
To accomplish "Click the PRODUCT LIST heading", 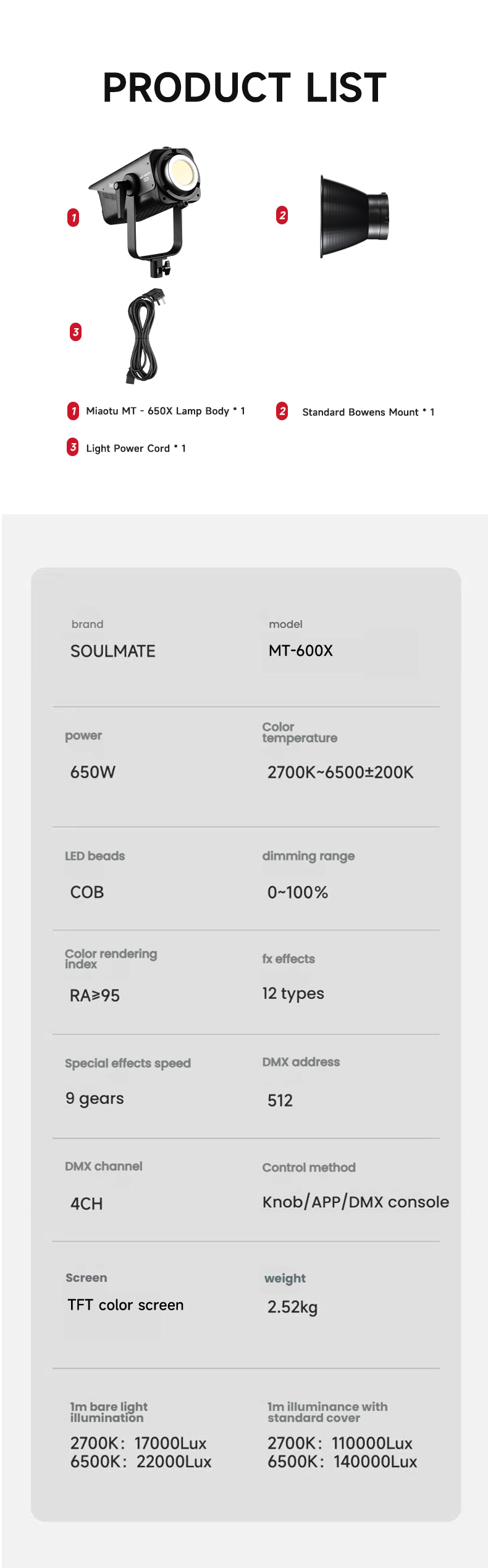I will click(244, 87).
